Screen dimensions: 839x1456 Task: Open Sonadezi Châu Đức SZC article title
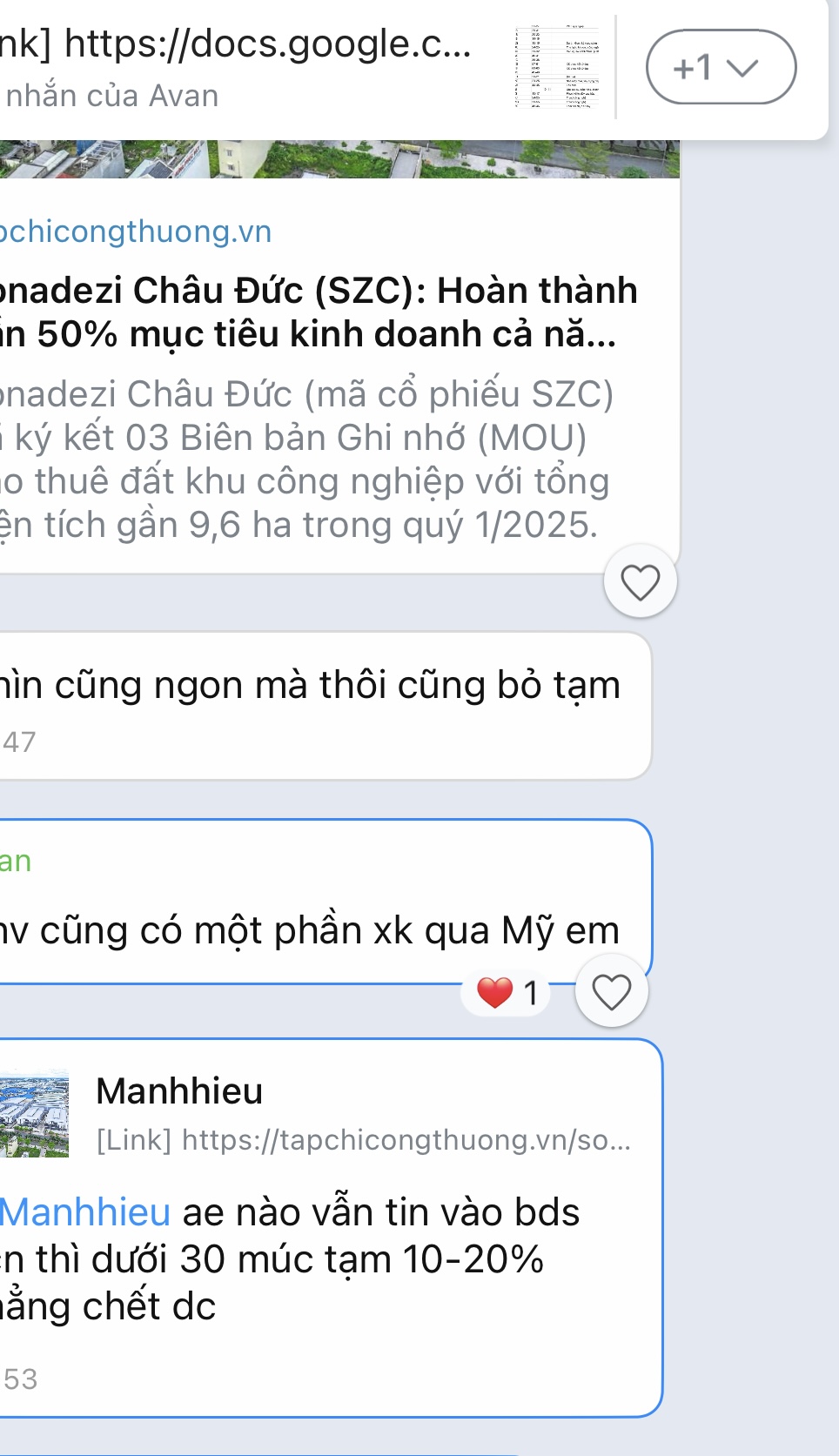[x=319, y=312]
